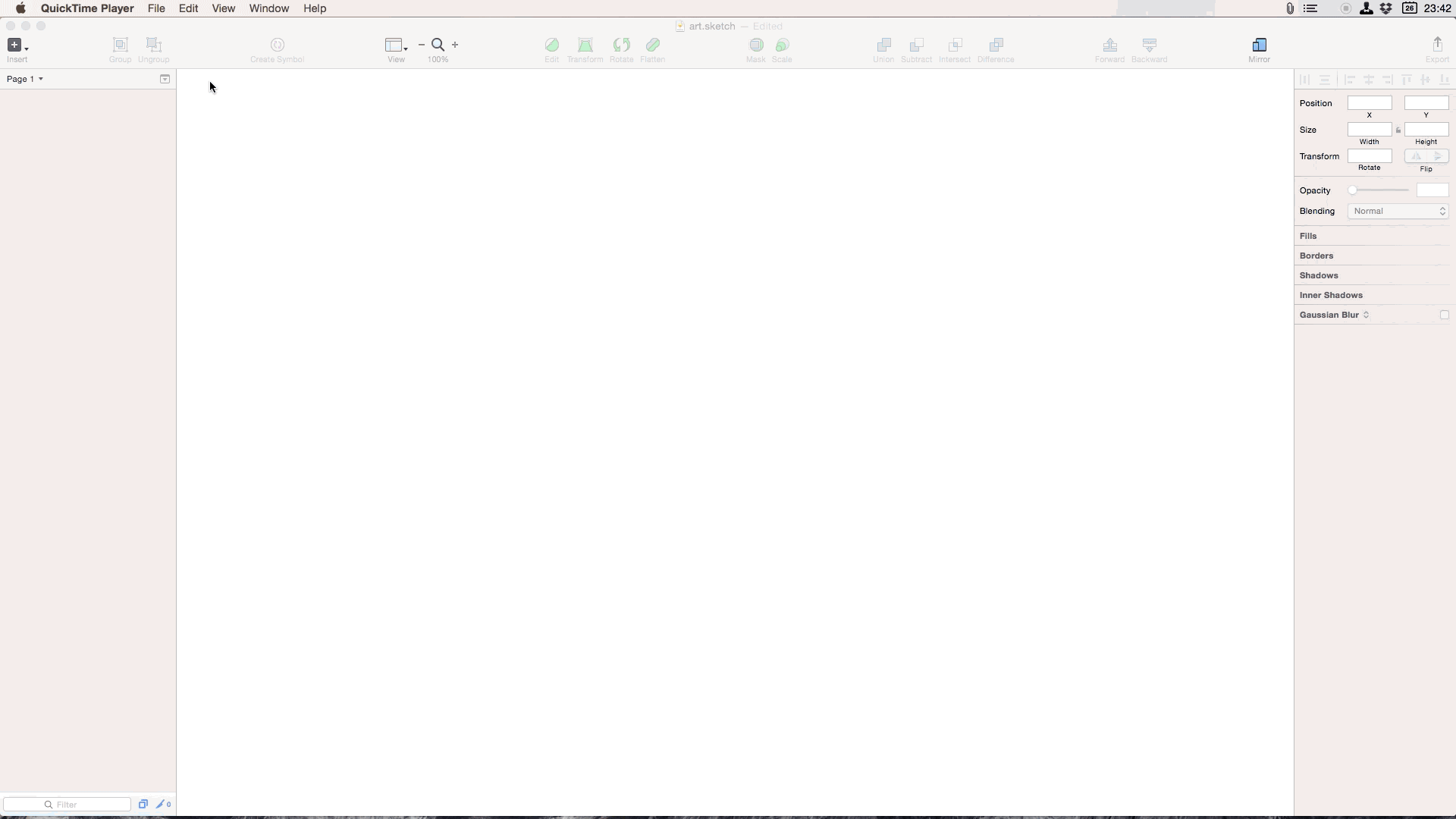Screen dimensions: 1456x819
Task: Expand the Page 1 dropdown
Action: point(25,79)
